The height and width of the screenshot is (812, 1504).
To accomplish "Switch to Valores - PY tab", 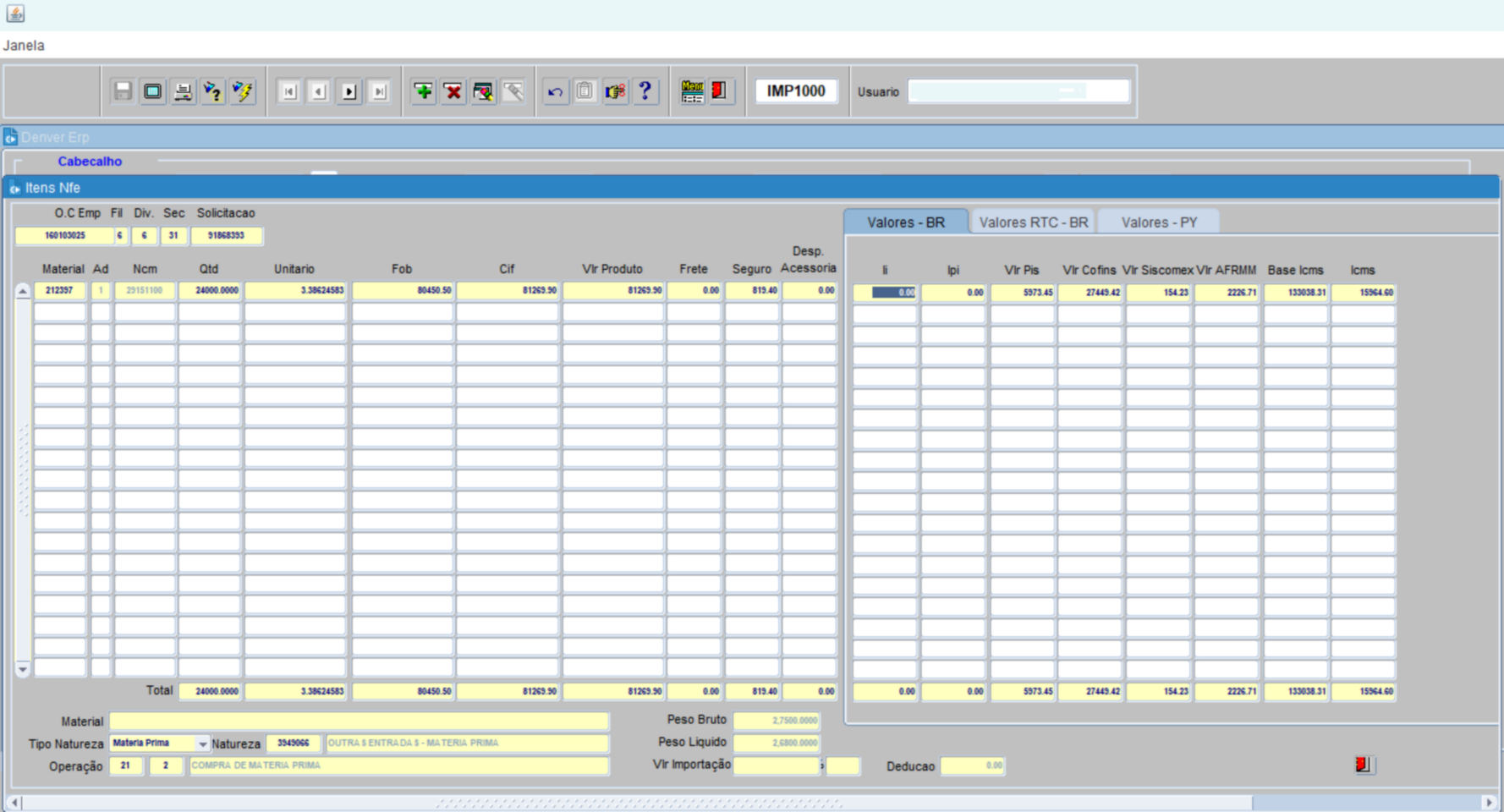I will [x=1159, y=222].
